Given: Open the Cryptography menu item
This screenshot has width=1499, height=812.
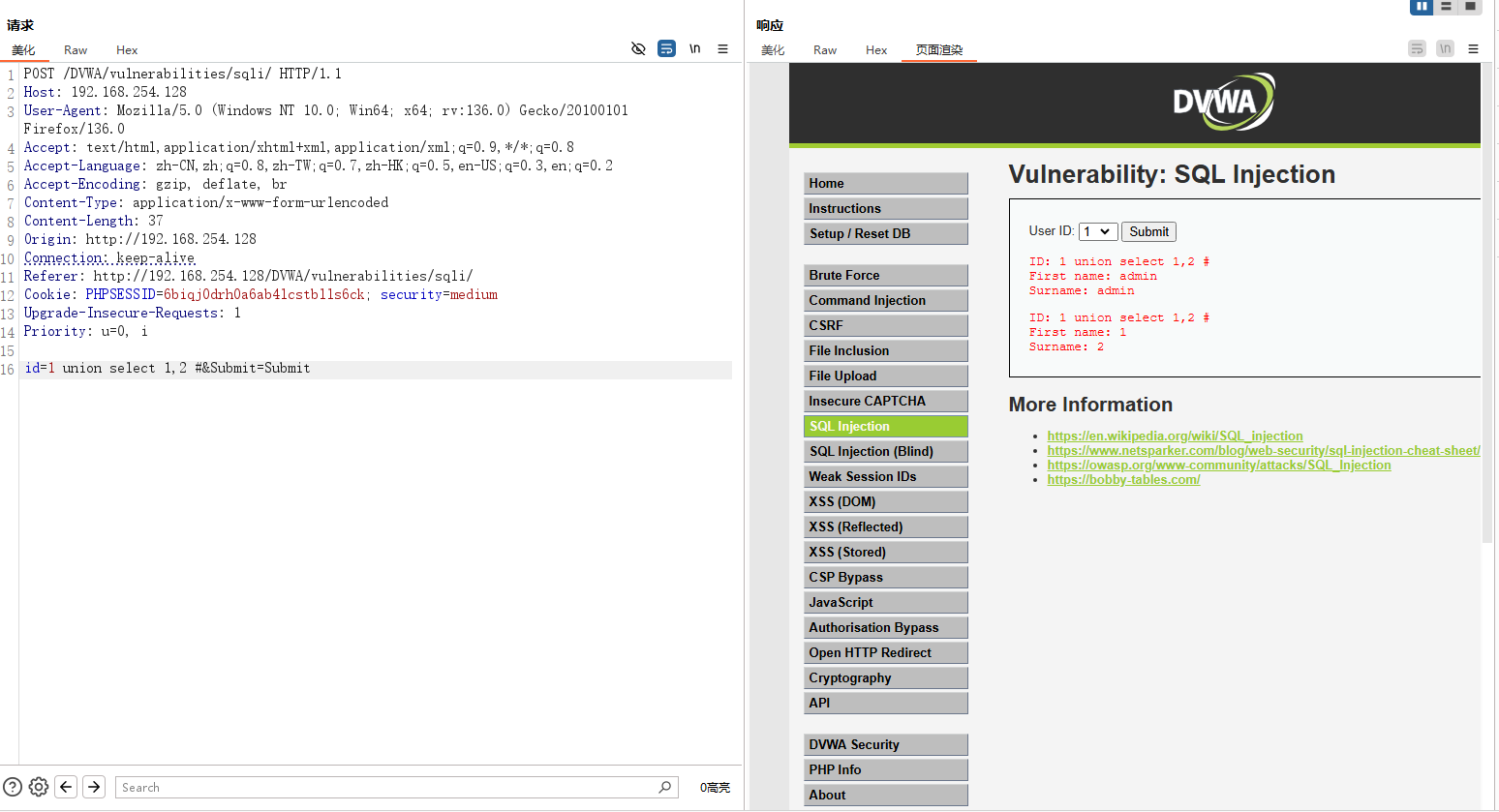Looking at the screenshot, I should click(x=885, y=677).
